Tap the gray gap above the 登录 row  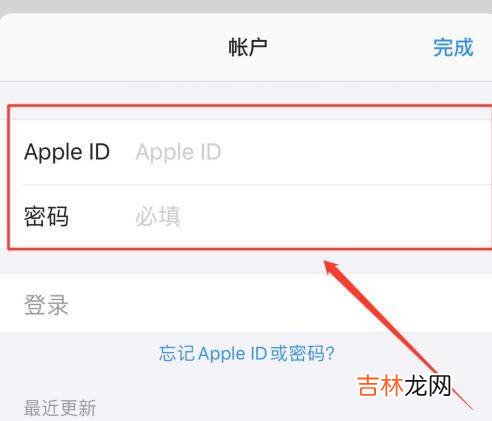tap(246, 262)
